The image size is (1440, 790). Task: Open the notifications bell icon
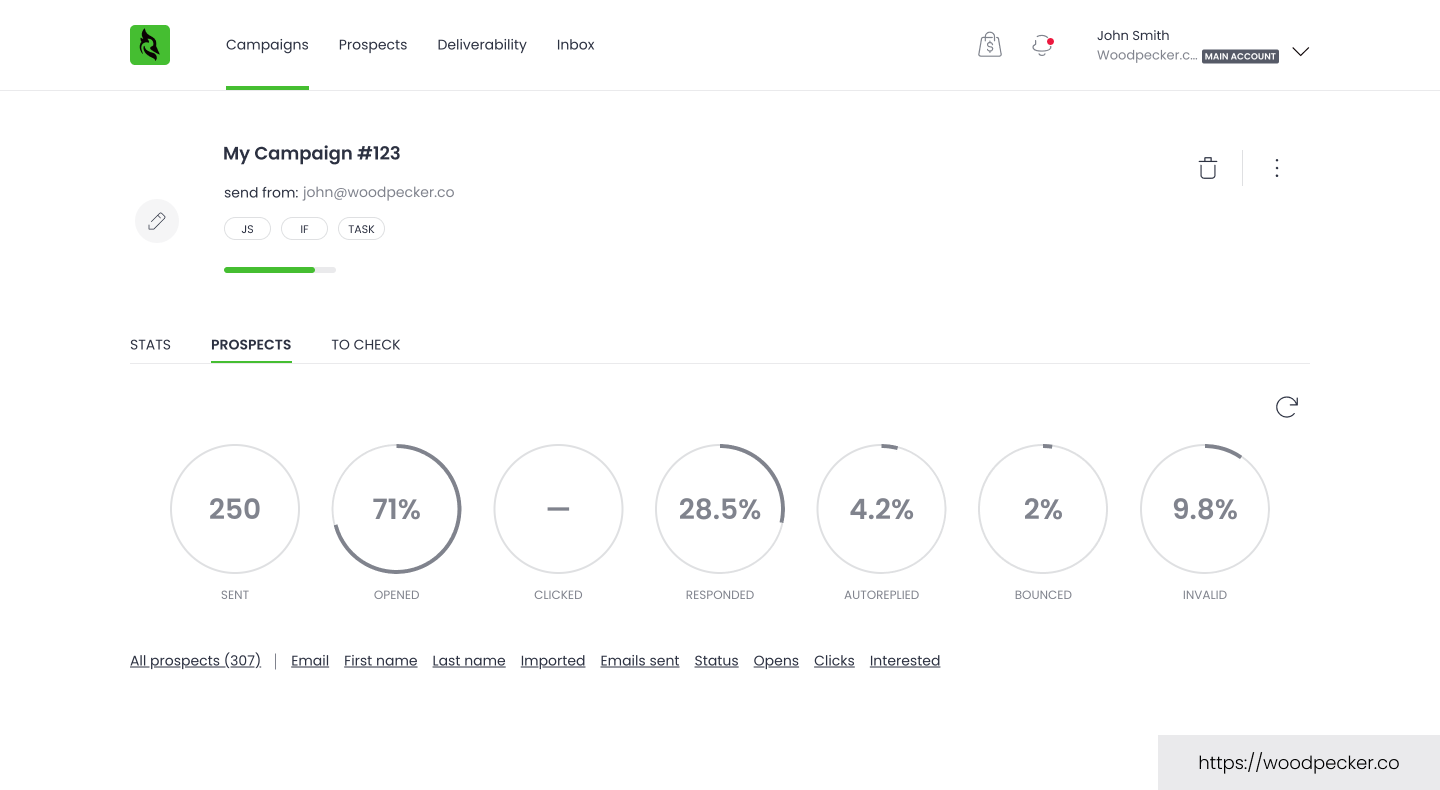(1042, 45)
